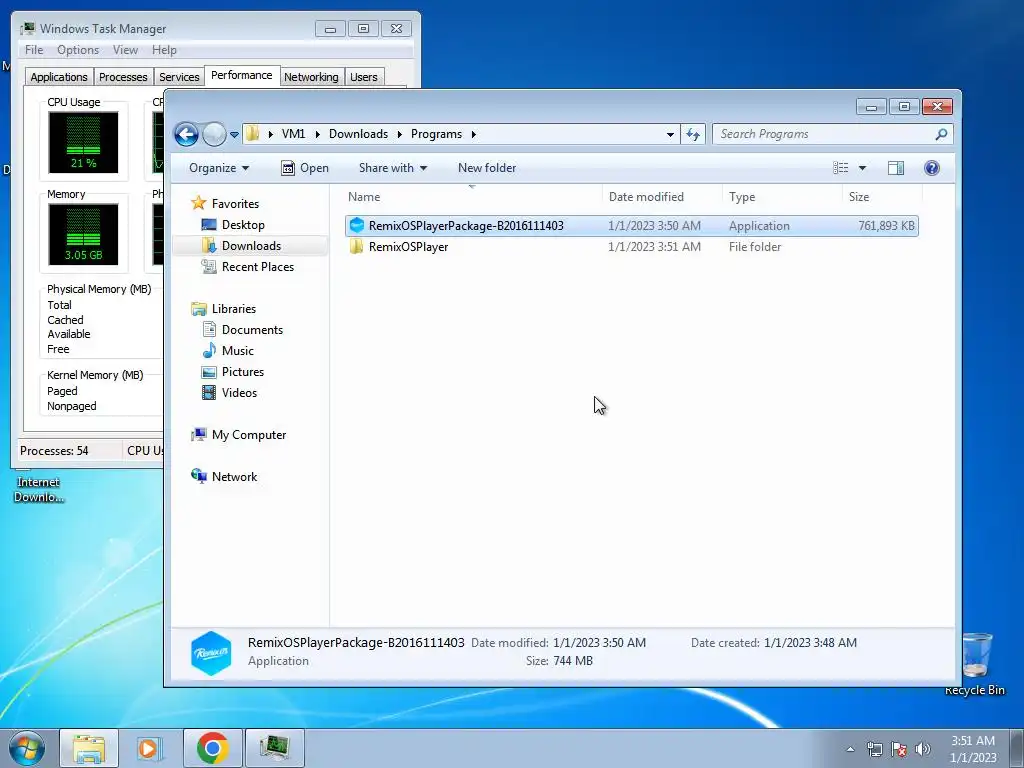This screenshot has width=1024, height=768.
Task: Click into the Search Programs field
Action: (832, 134)
